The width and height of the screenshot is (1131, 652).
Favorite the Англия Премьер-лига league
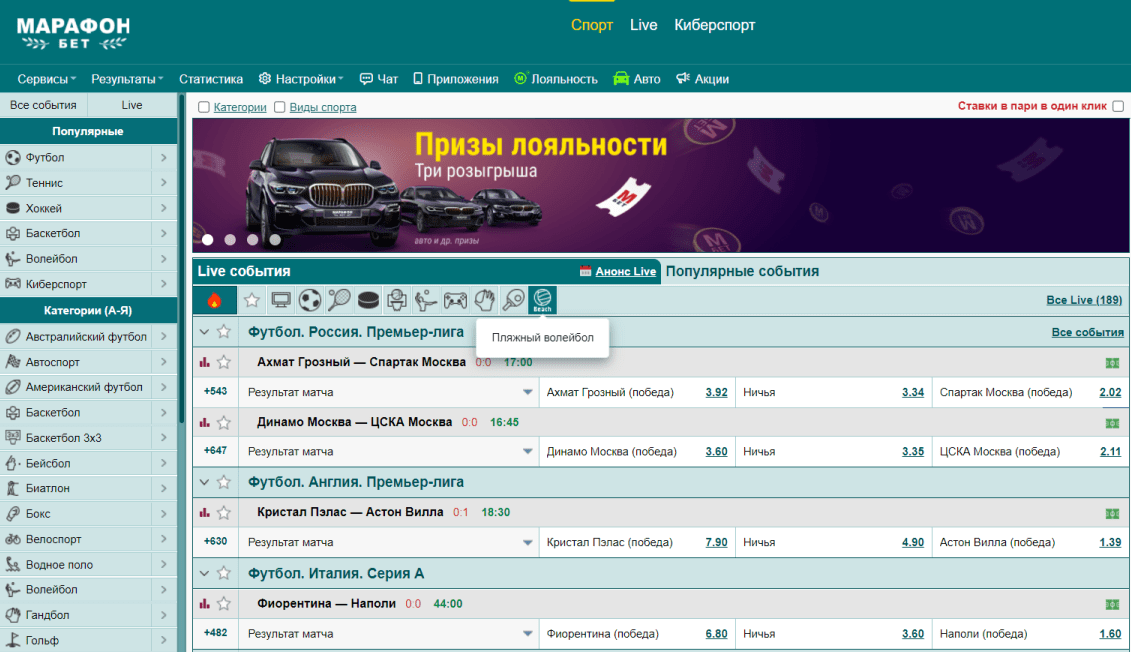pos(224,482)
